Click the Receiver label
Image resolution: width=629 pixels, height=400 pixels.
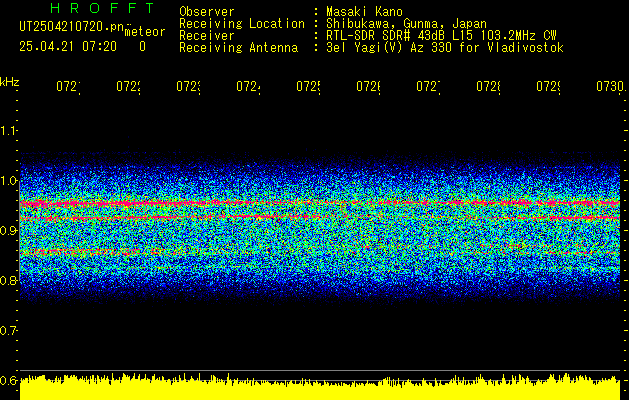(x=207, y=36)
